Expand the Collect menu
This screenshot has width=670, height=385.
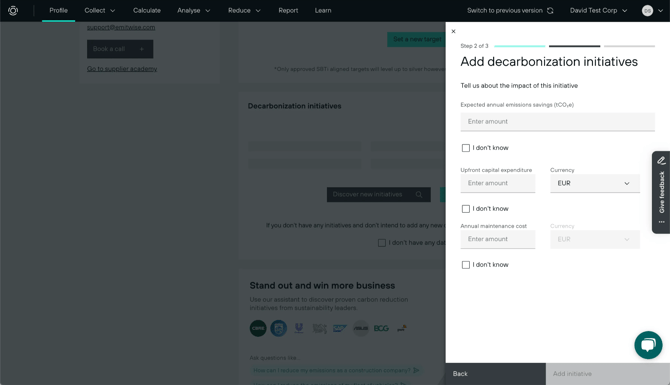coord(100,10)
